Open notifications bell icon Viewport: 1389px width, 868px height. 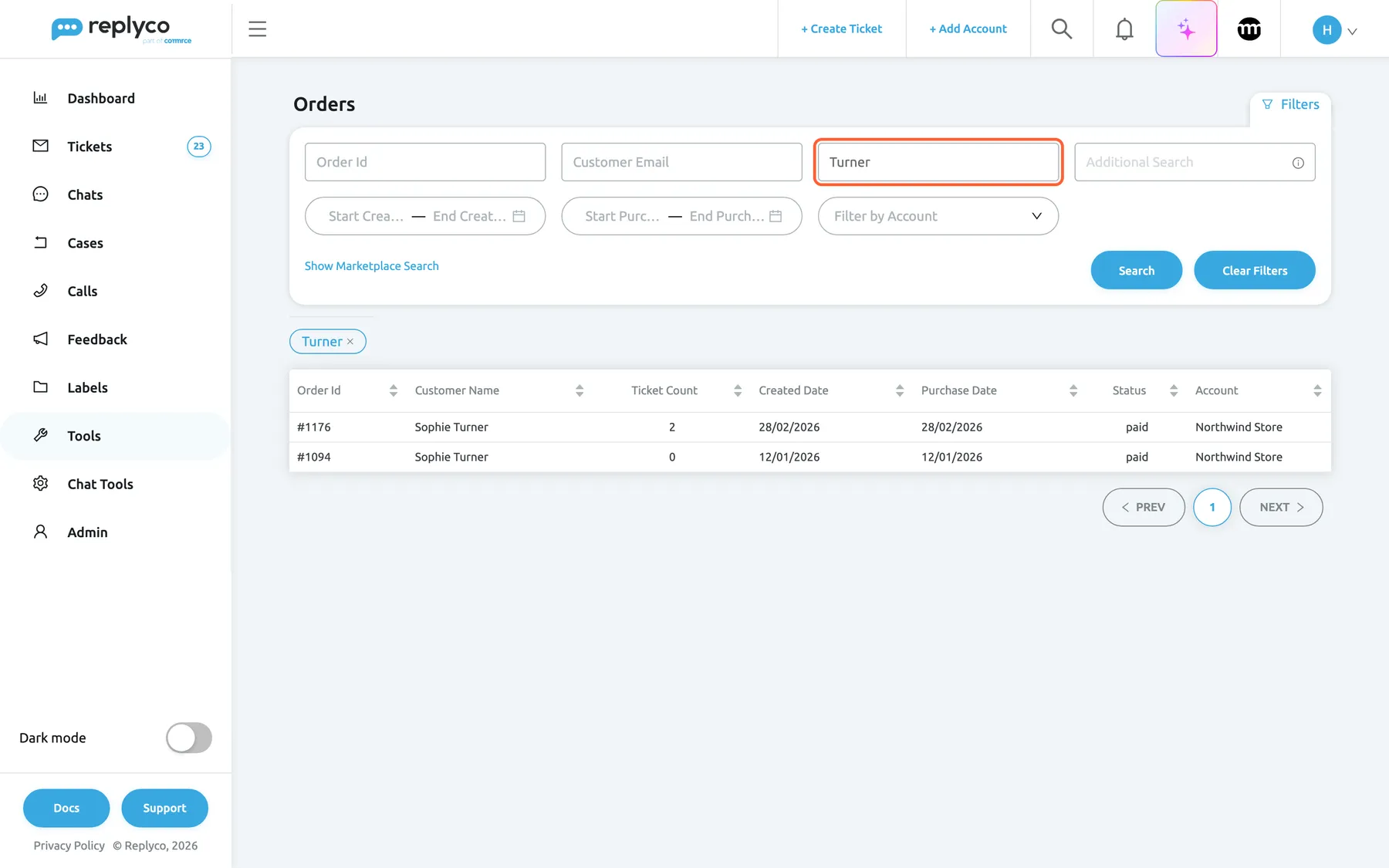1124,29
